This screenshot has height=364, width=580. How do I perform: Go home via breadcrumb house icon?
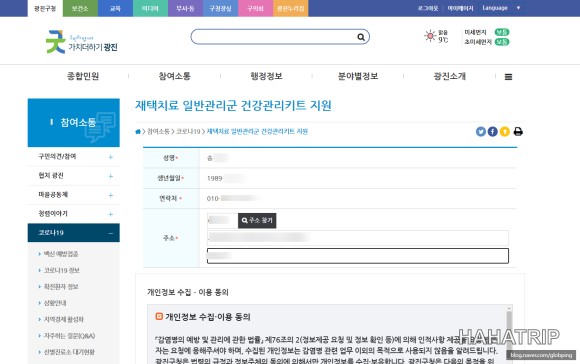coord(138,131)
